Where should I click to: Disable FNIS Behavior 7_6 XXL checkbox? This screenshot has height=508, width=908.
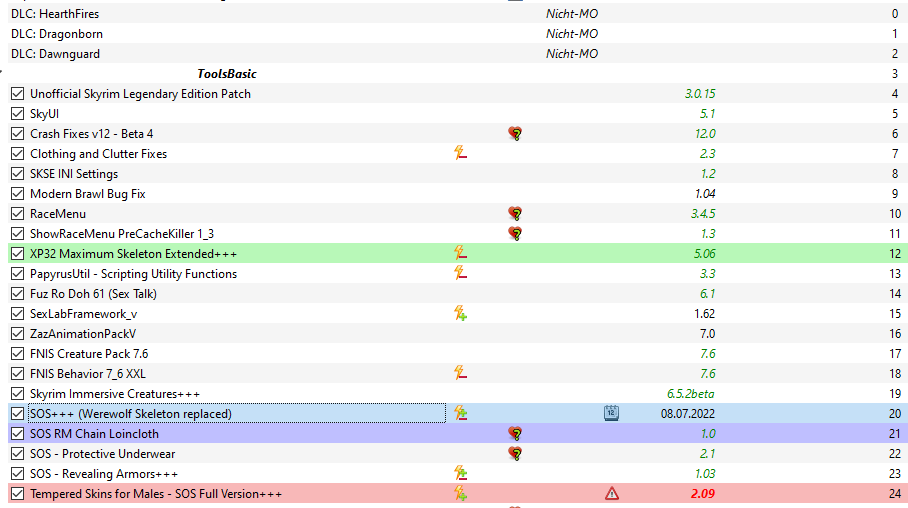tap(17, 374)
